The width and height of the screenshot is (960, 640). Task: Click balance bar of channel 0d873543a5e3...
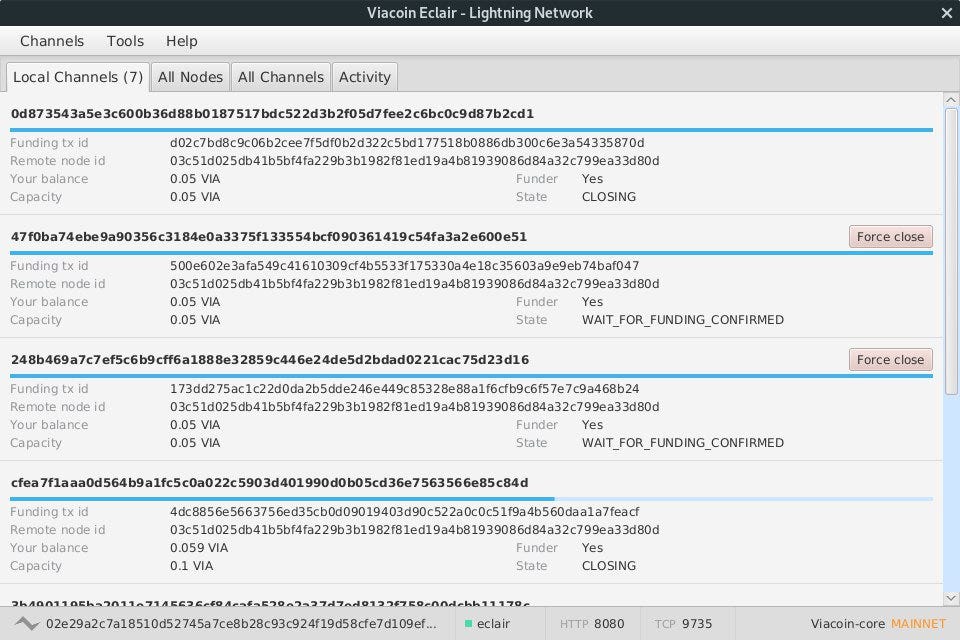coord(471,130)
